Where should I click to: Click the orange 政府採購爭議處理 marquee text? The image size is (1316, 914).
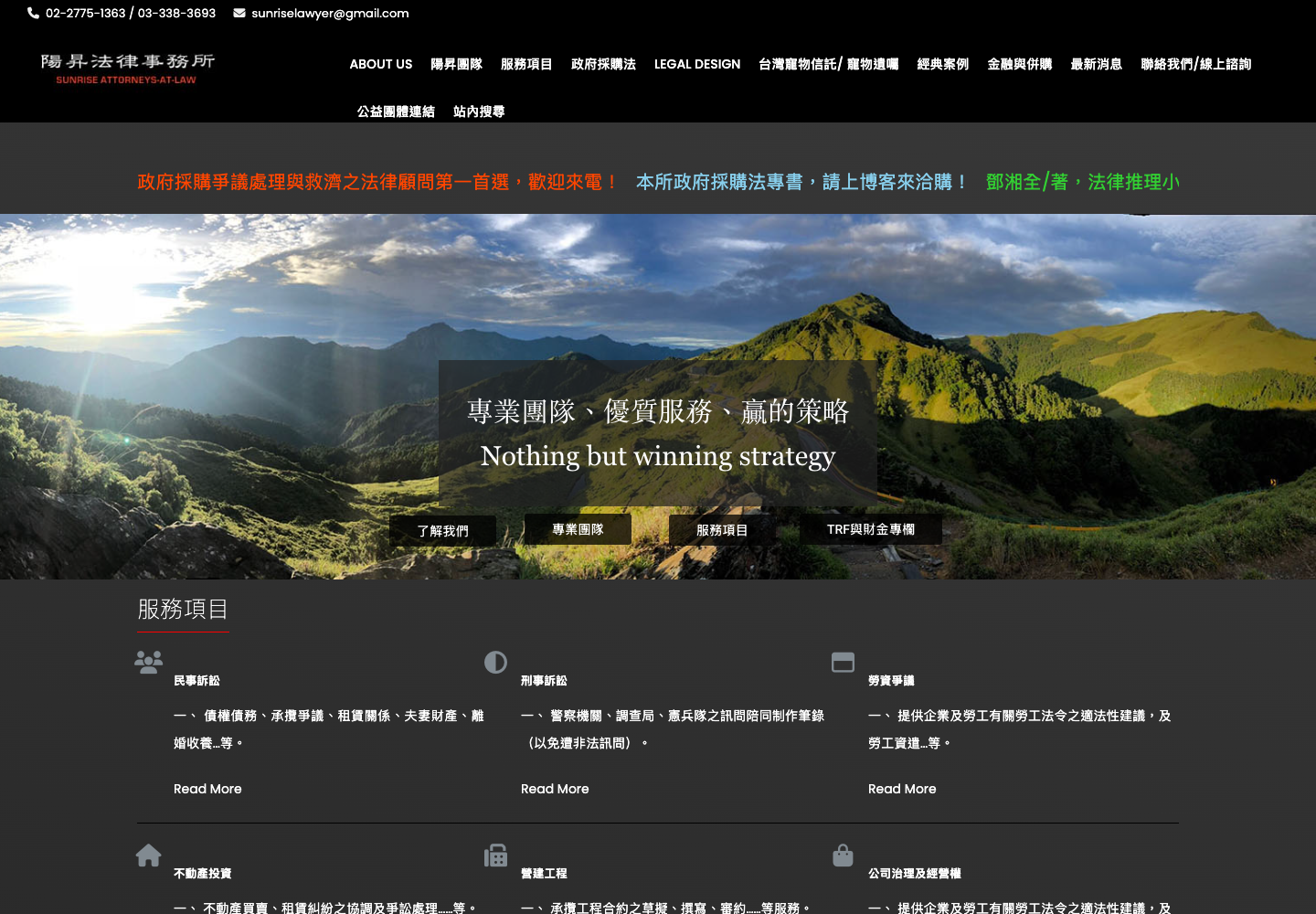pyautogui.click(x=378, y=182)
